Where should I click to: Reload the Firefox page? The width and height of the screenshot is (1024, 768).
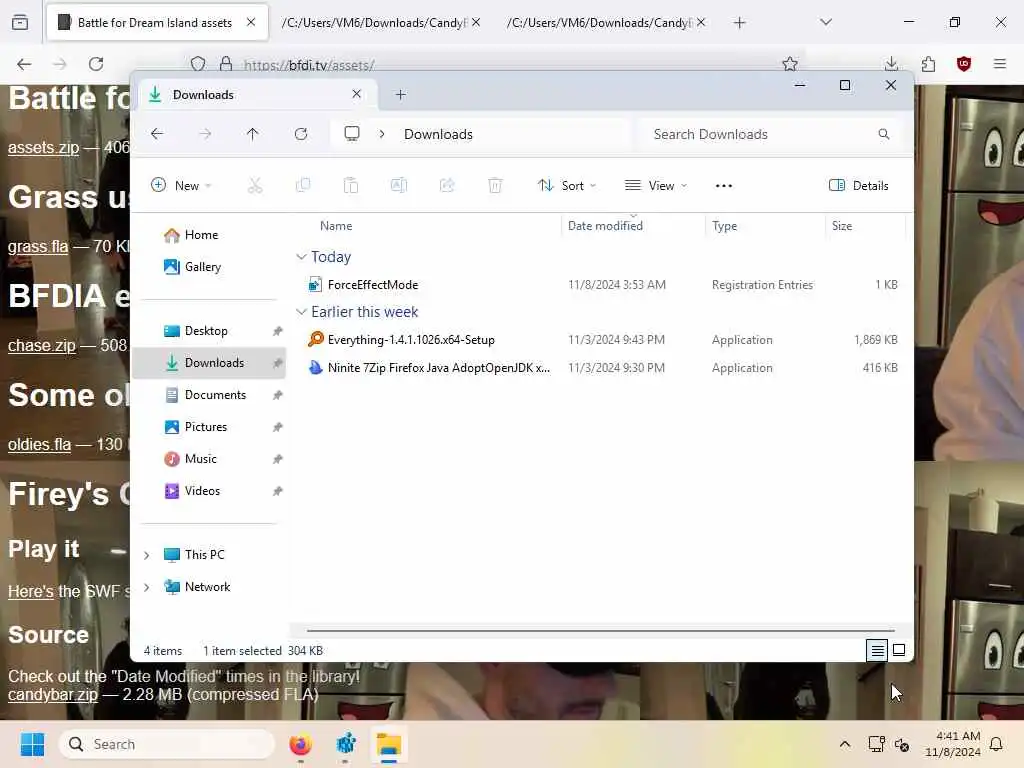[x=96, y=64]
